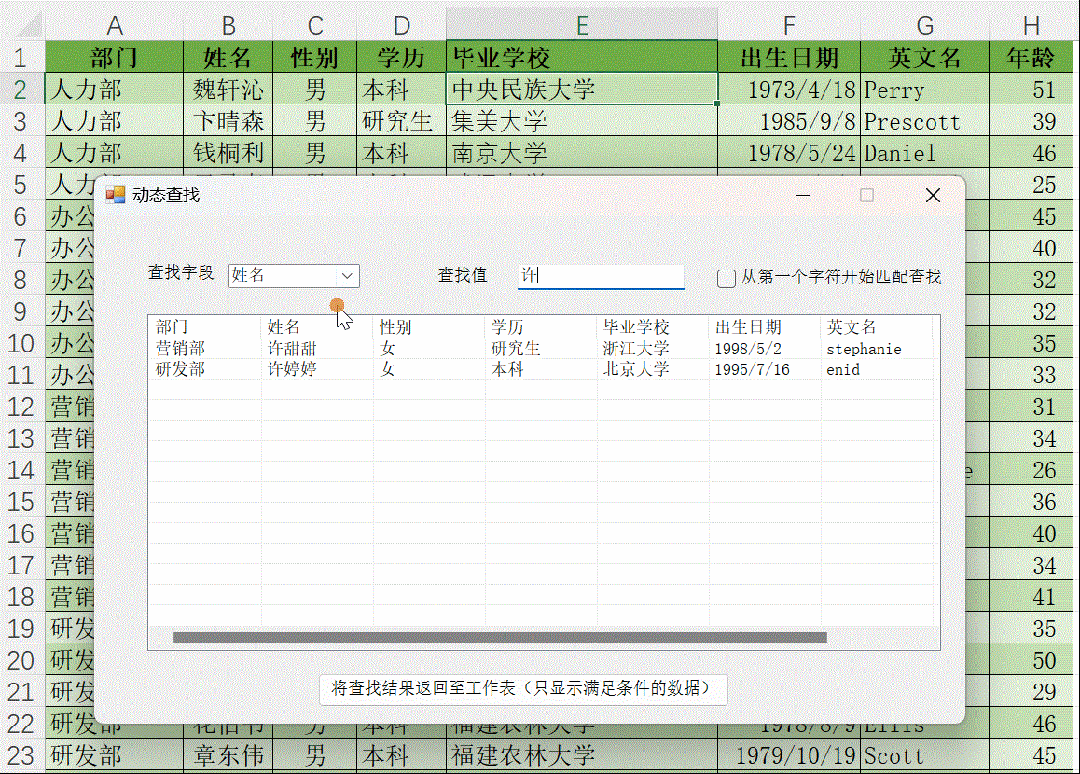This screenshot has height=774, width=1080.
Task: Select column G header in the worksheet
Action: click(x=925, y=25)
